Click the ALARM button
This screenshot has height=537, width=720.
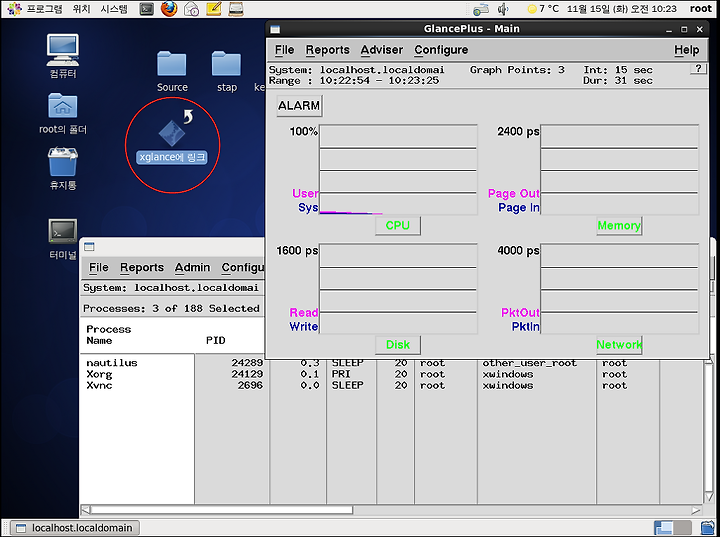click(299, 106)
